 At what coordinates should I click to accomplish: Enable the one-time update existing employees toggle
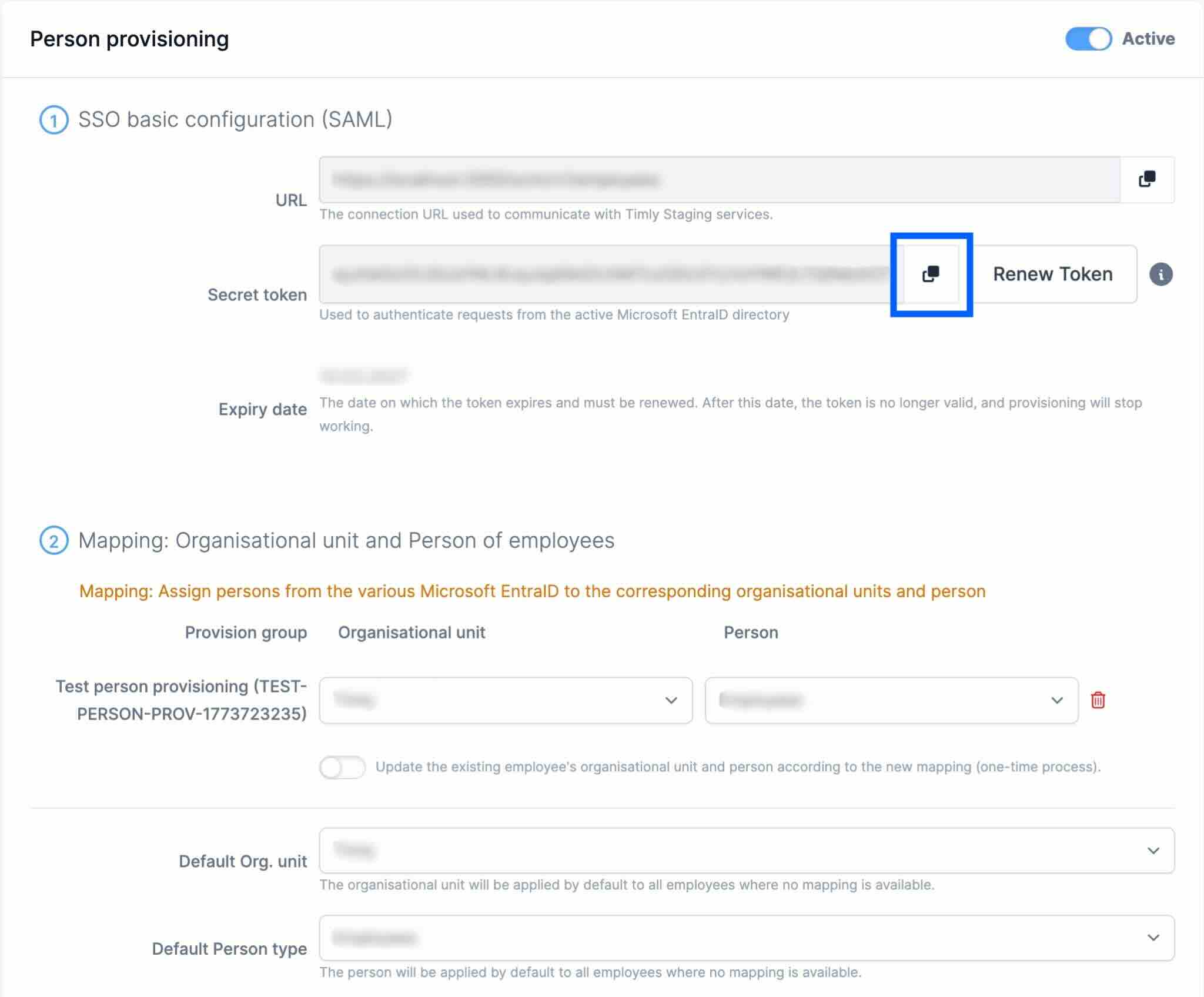(342, 767)
